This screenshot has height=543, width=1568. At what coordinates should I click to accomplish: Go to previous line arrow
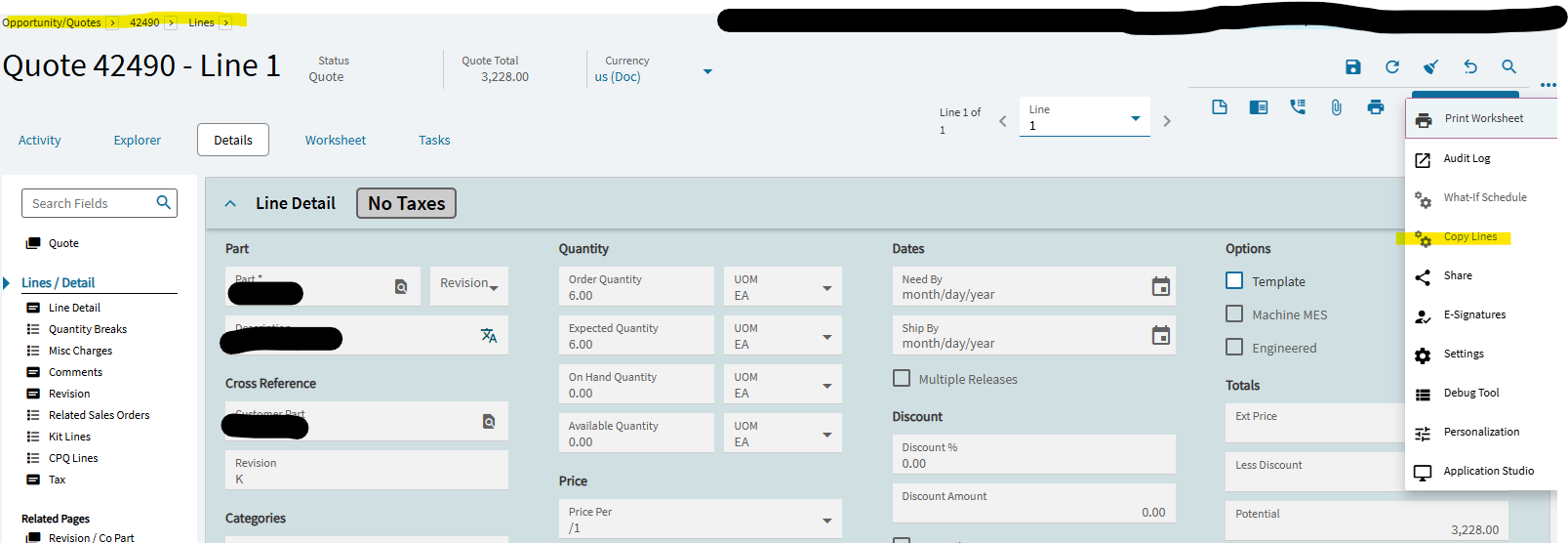point(1002,121)
